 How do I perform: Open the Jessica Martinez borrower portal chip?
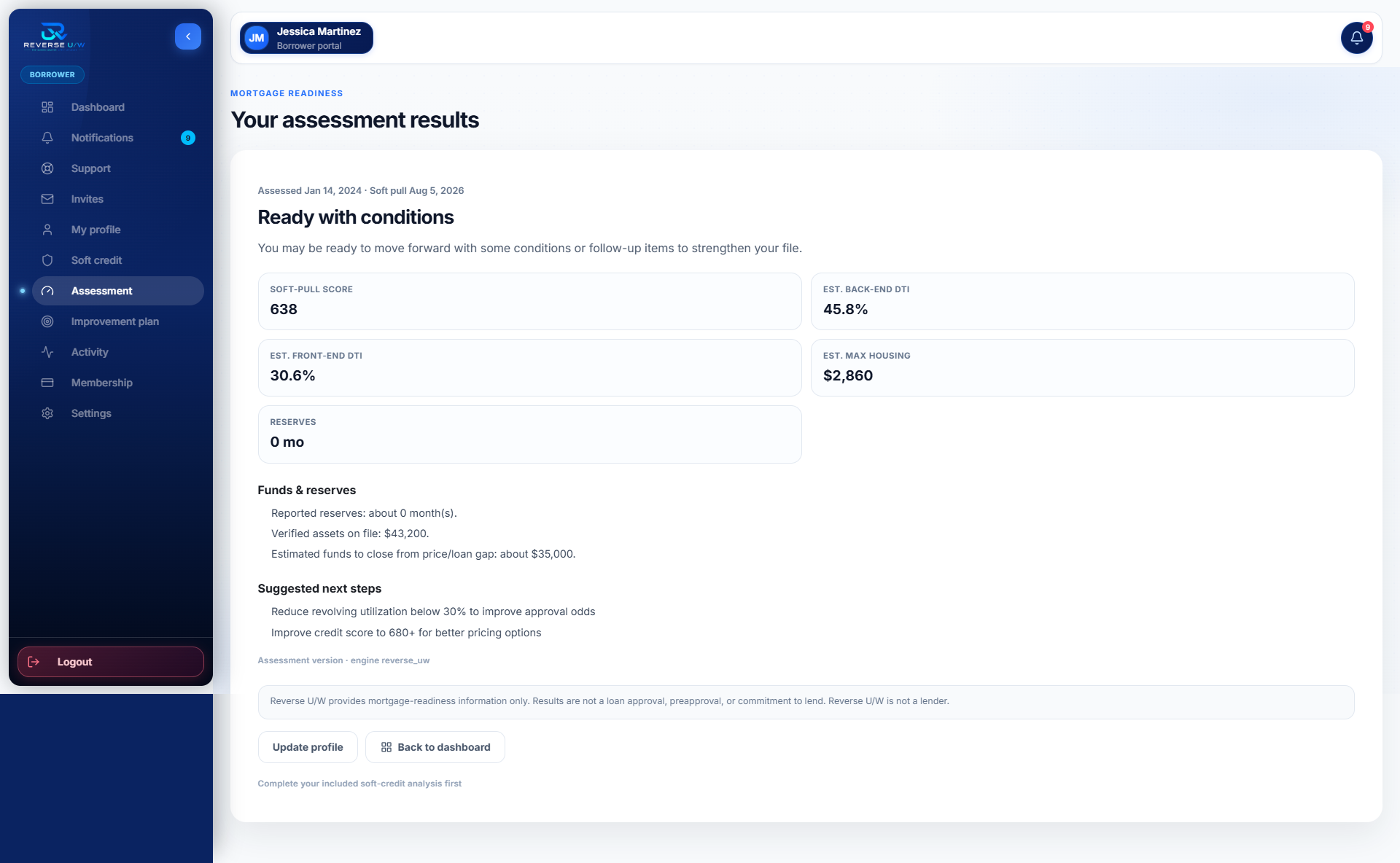[x=306, y=38]
